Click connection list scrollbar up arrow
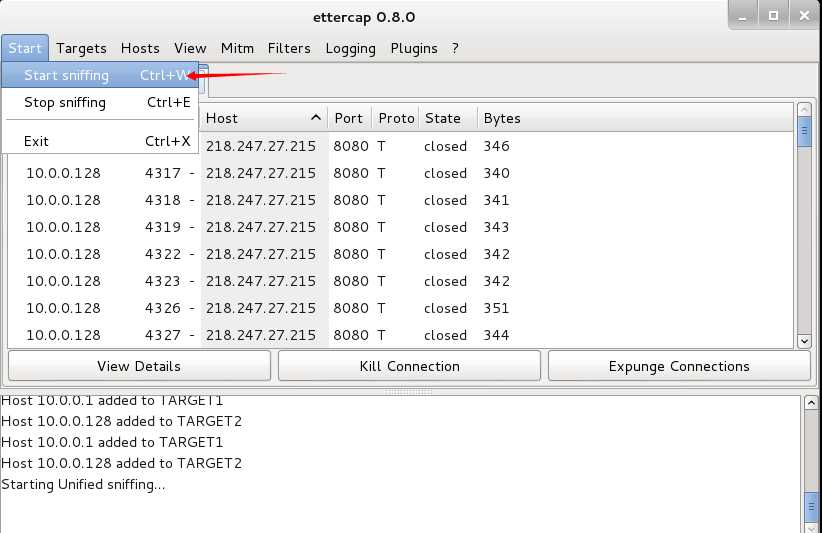Viewport: 822px width, 533px height. pyautogui.click(x=804, y=110)
